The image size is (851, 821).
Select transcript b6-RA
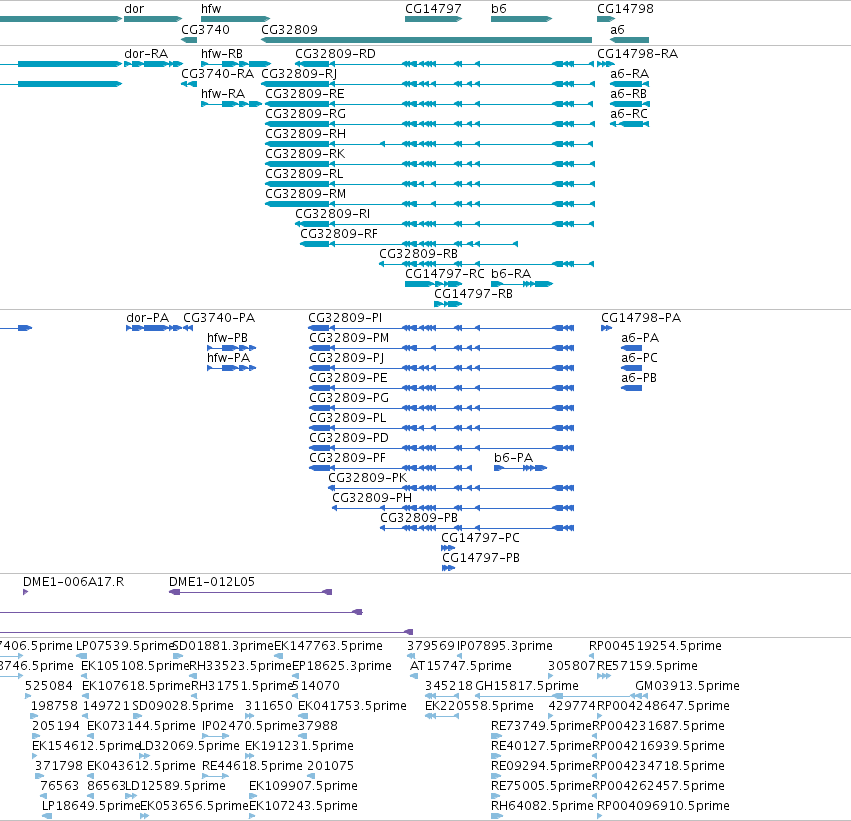coord(511,274)
